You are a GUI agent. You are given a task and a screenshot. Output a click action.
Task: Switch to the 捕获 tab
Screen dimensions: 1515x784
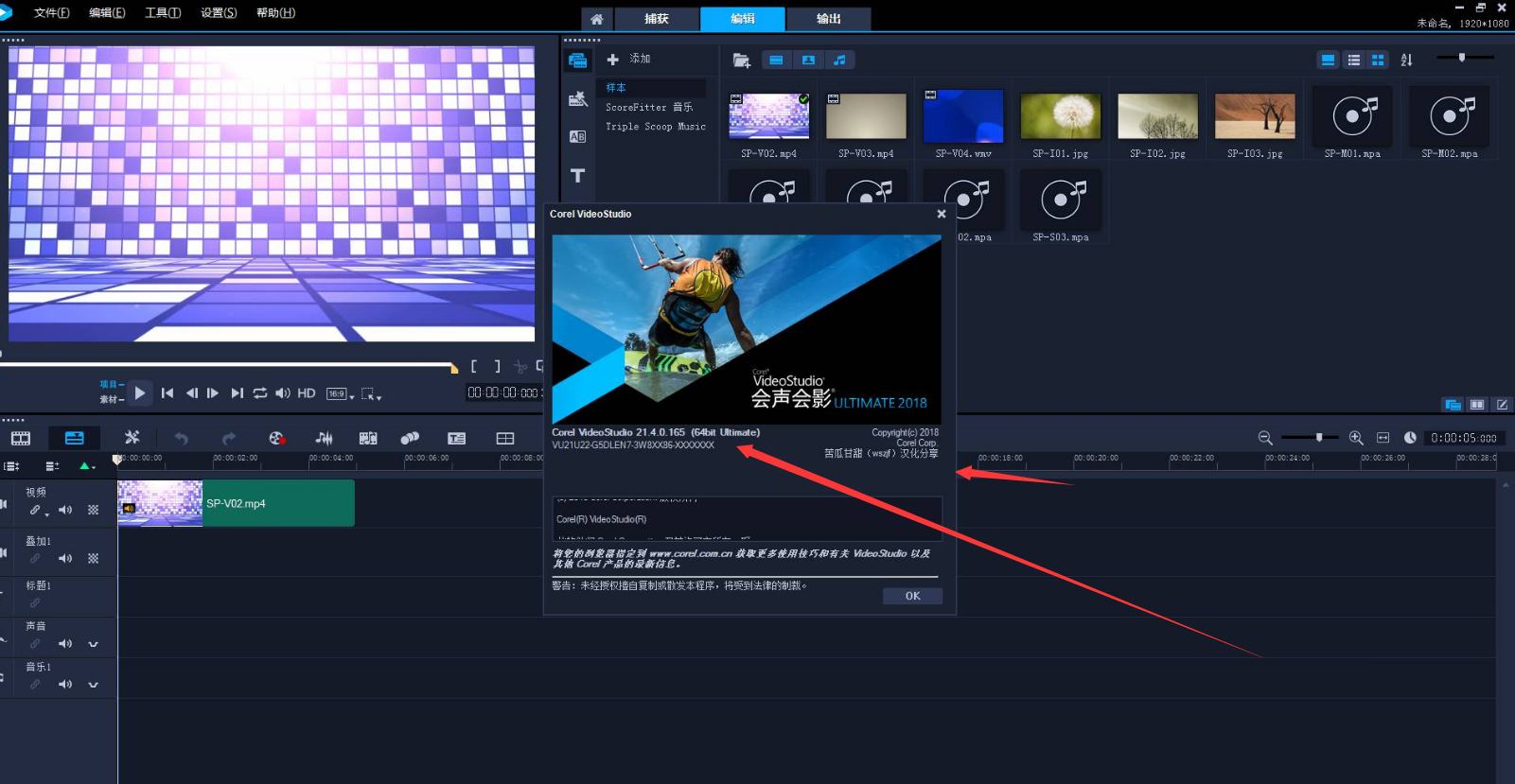click(657, 19)
